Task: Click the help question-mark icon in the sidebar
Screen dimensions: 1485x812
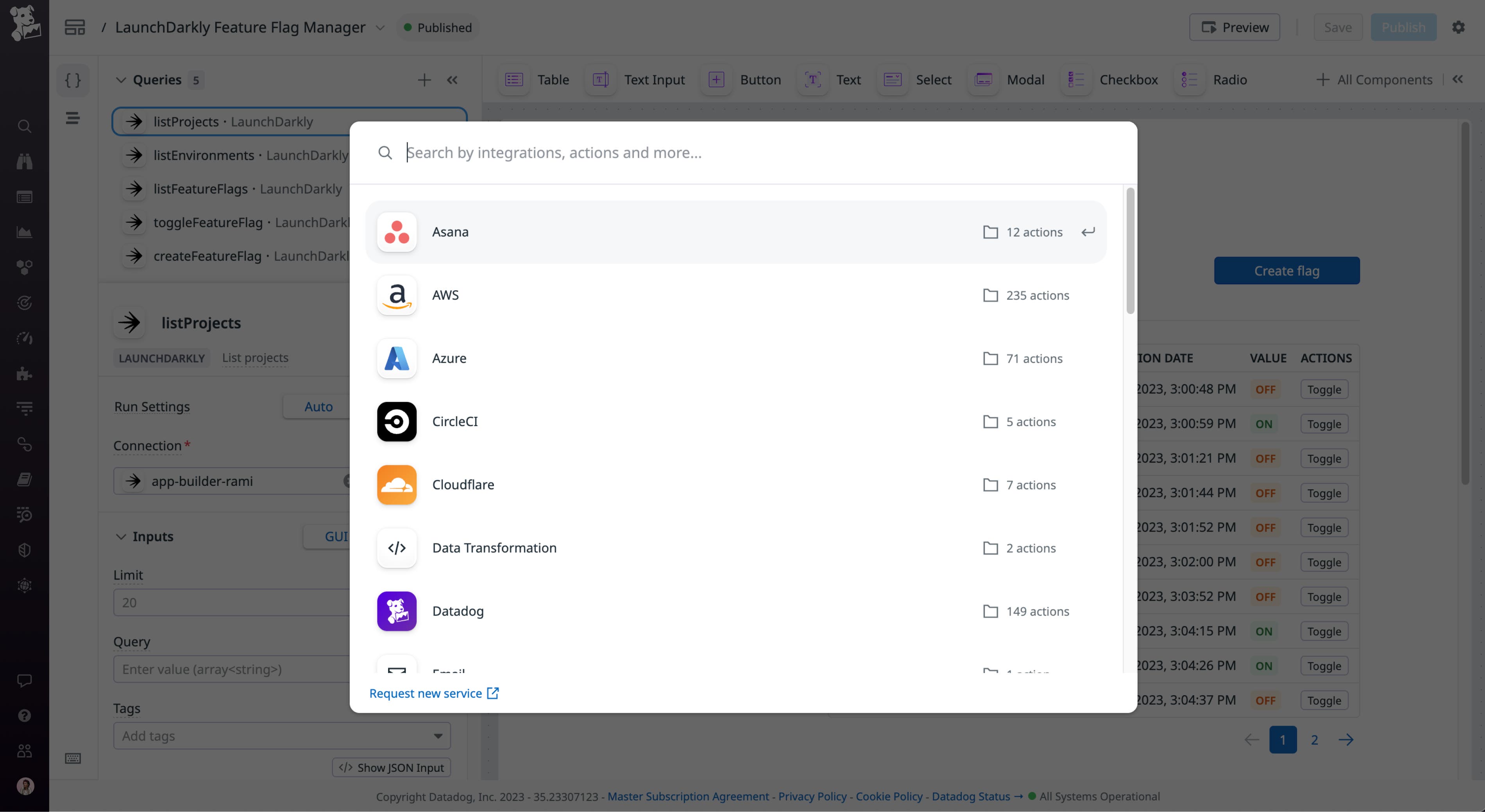Action: [24, 716]
